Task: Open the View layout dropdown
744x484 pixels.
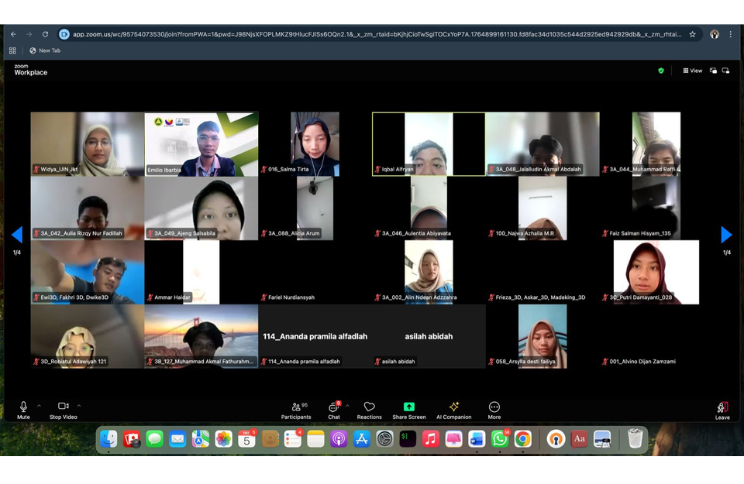Action: click(x=692, y=71)
